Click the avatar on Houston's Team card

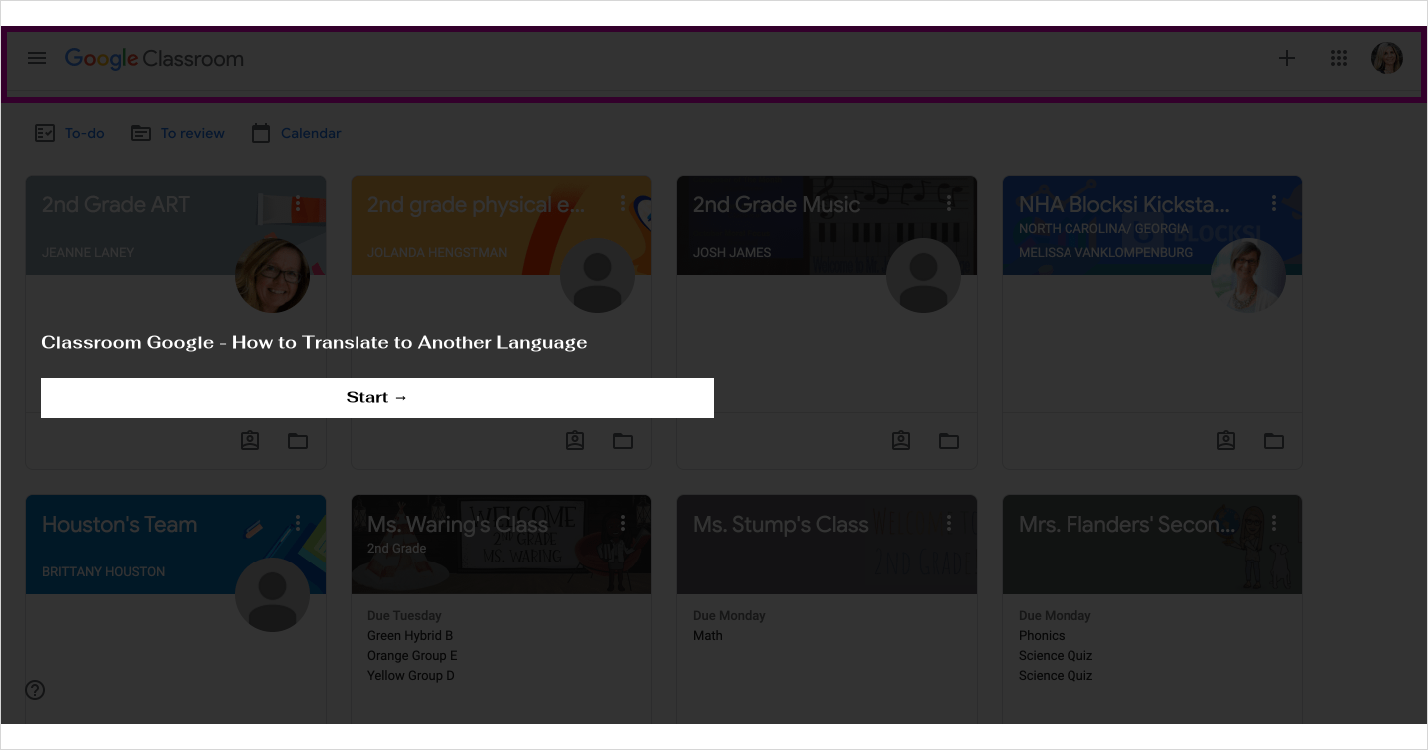click(272, 595)
